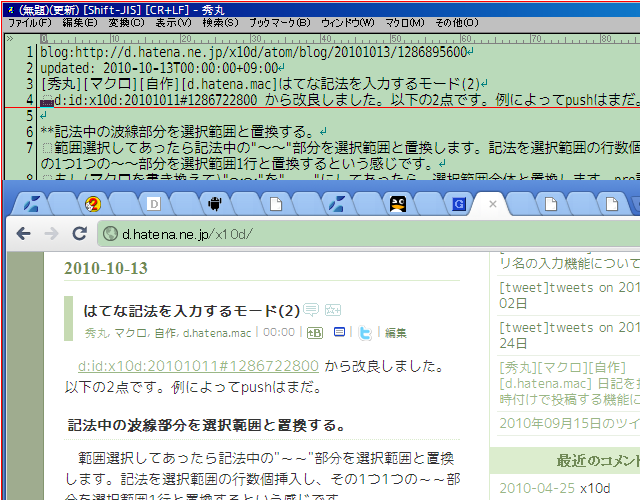The width and height of the screenshot is (640, 500).
Task: Click the comment bubble icon beside post title
Action: click(x=311, y=309)
